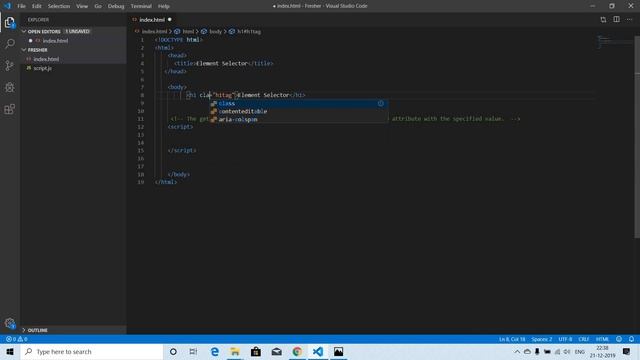Open Photos app from taskbar
Viewport: 640px width, 360px height.
[338, 351]
